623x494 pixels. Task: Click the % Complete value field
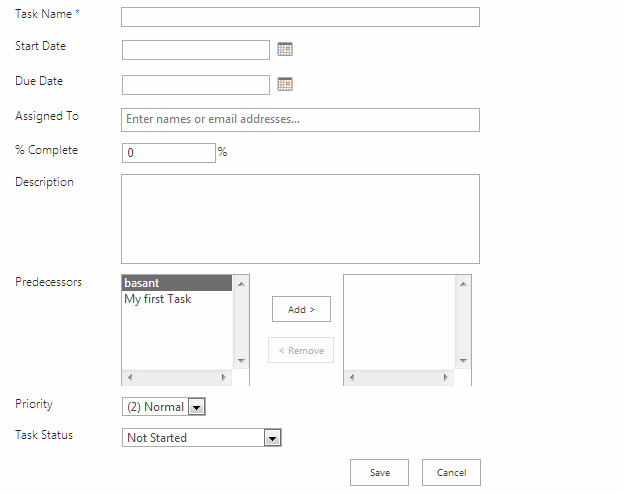click(x=169, y=153)
